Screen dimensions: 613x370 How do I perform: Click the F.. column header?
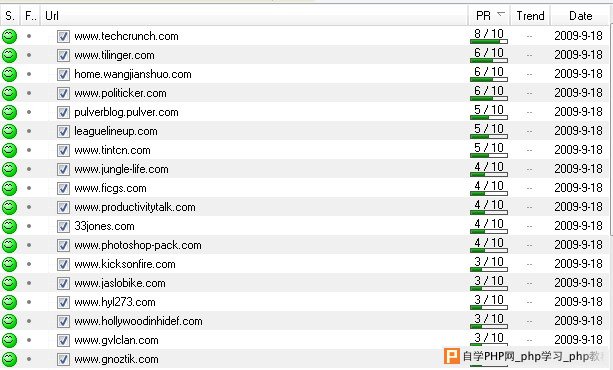pyautogui.click(x=30, y=16)
